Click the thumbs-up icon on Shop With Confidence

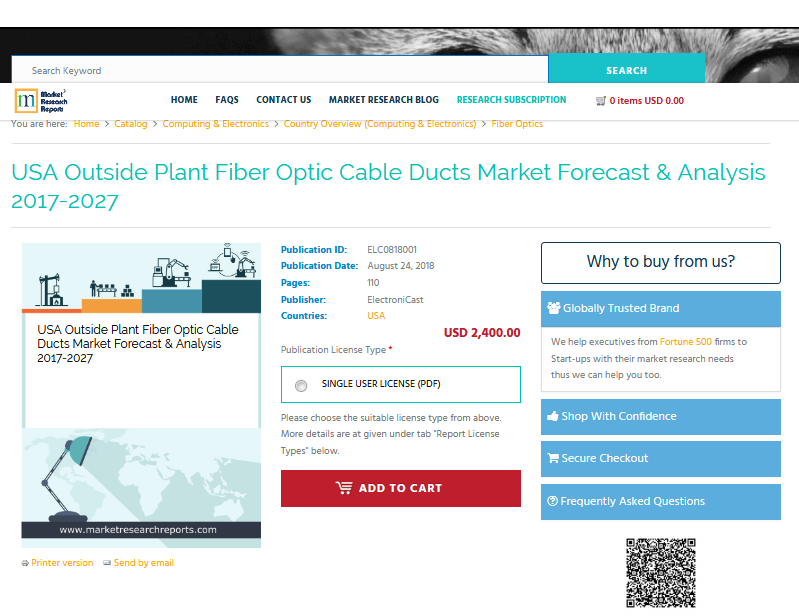pyautogui.click(x=553, y=416)
